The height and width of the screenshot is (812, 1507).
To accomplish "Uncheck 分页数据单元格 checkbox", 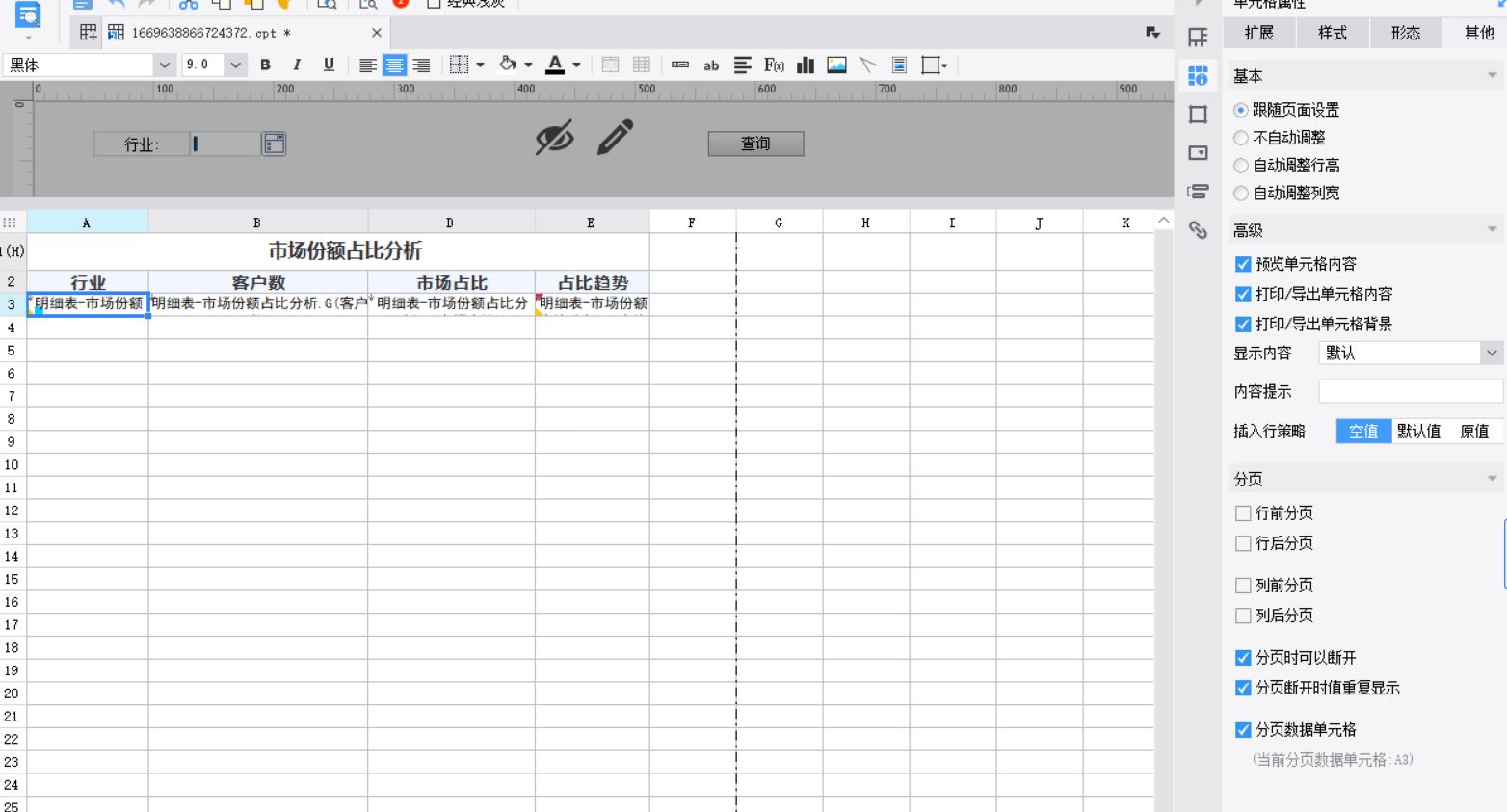I will 1243,730.
